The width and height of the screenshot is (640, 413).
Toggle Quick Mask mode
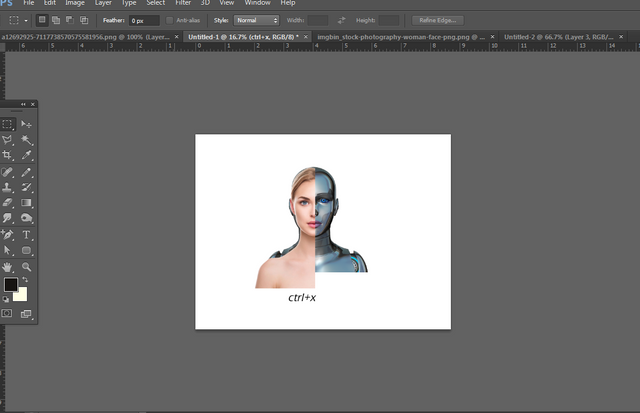click(8, 313)
